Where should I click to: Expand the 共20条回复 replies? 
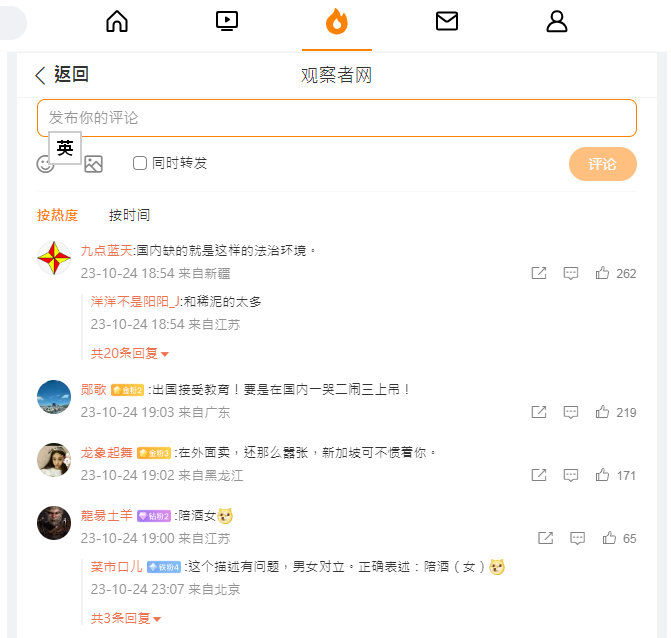tap(130, 353)
